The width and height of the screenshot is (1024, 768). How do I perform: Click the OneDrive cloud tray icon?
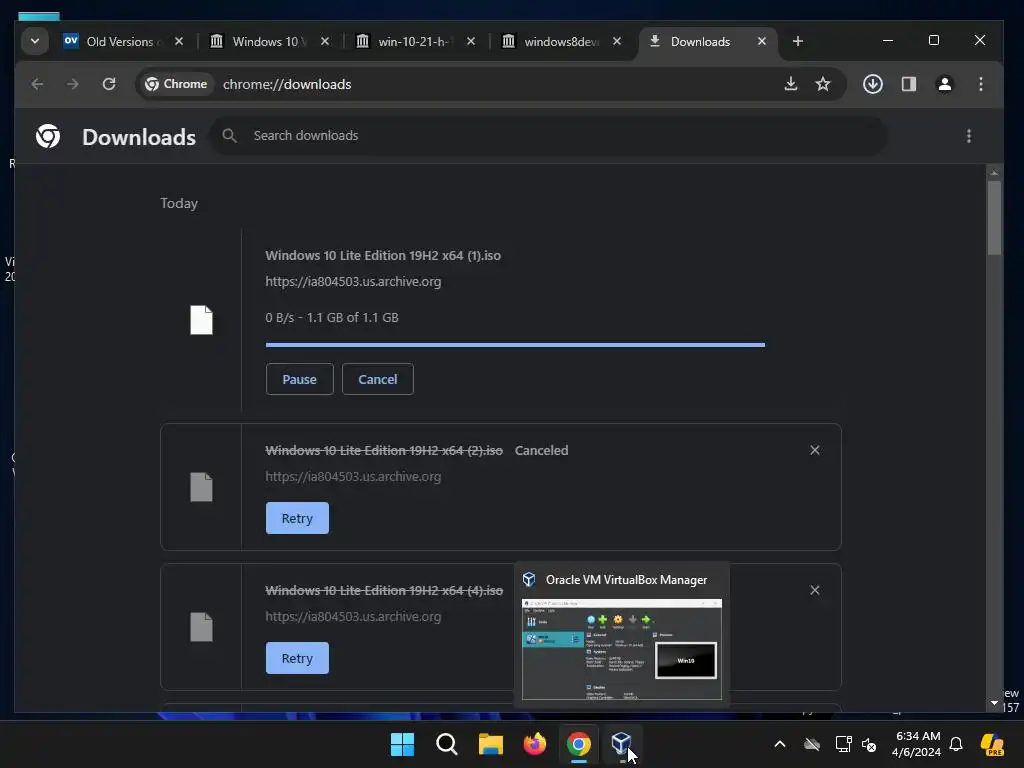(x=812, y=744)
